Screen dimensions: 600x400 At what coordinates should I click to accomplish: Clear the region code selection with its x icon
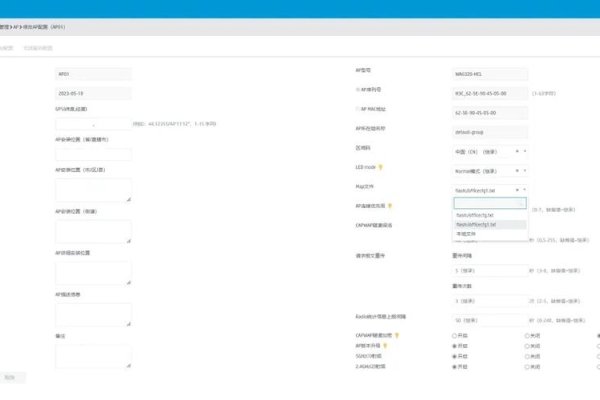[x=517, y=152]
